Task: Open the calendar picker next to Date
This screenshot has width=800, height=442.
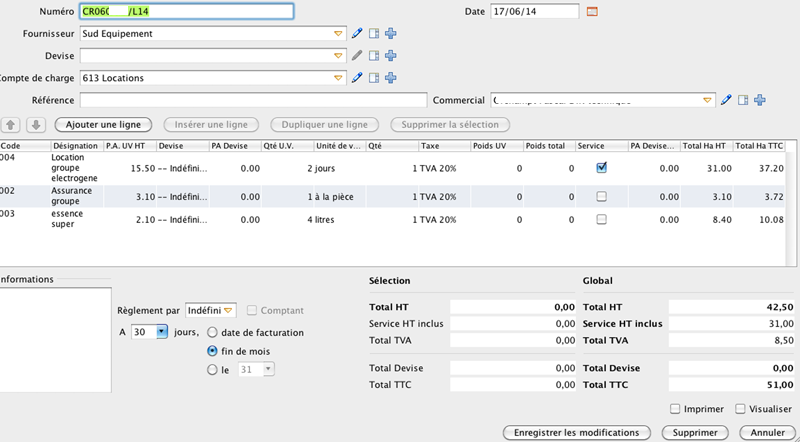Action: (x=592, y=11)
